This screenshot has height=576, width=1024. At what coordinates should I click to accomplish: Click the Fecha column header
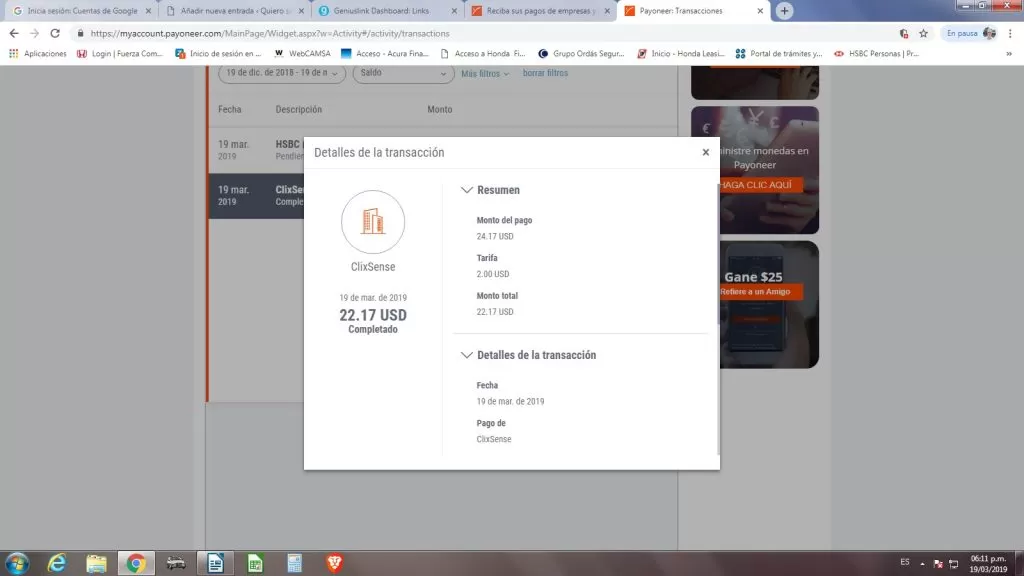[x=230, y=110]
